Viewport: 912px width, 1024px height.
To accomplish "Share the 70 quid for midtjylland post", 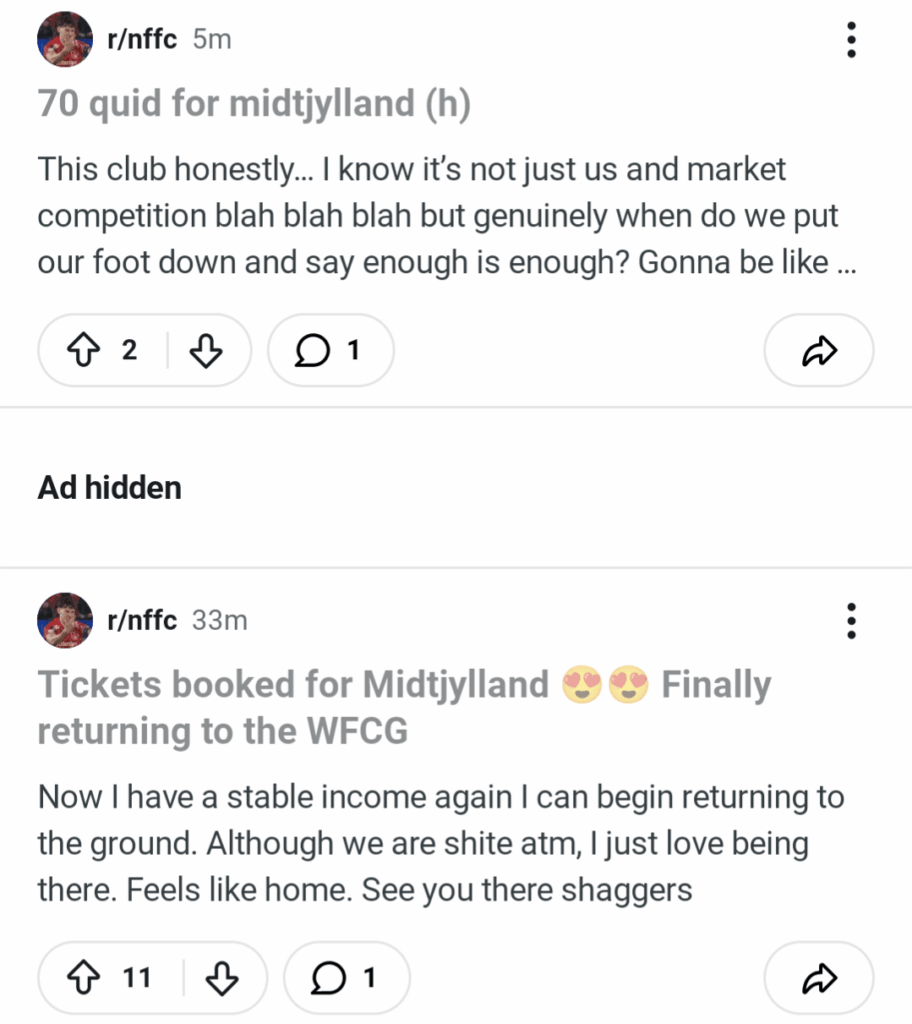I will coord(818,350).
